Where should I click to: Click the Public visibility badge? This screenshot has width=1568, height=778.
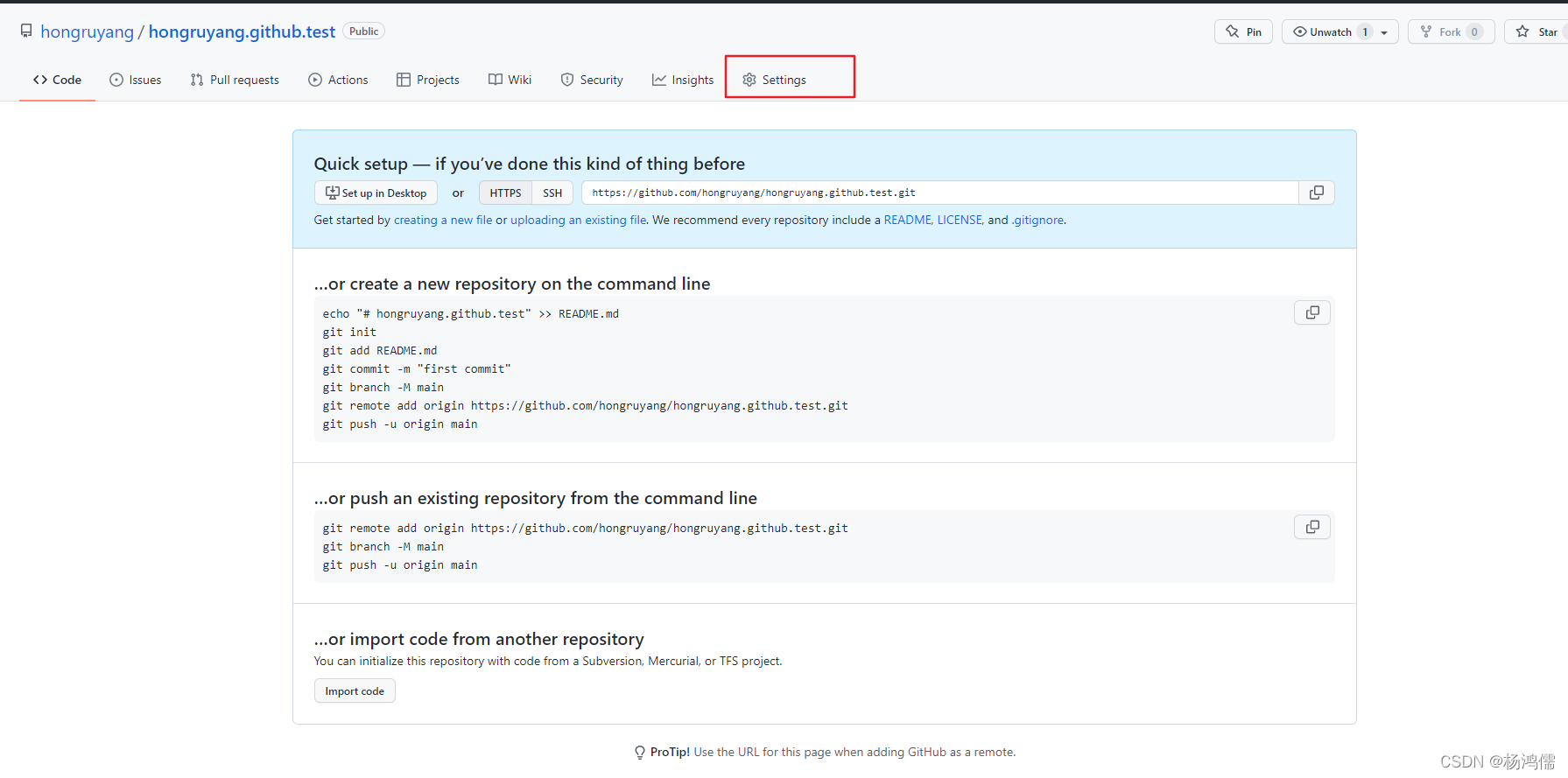click(x=363, y=31)
